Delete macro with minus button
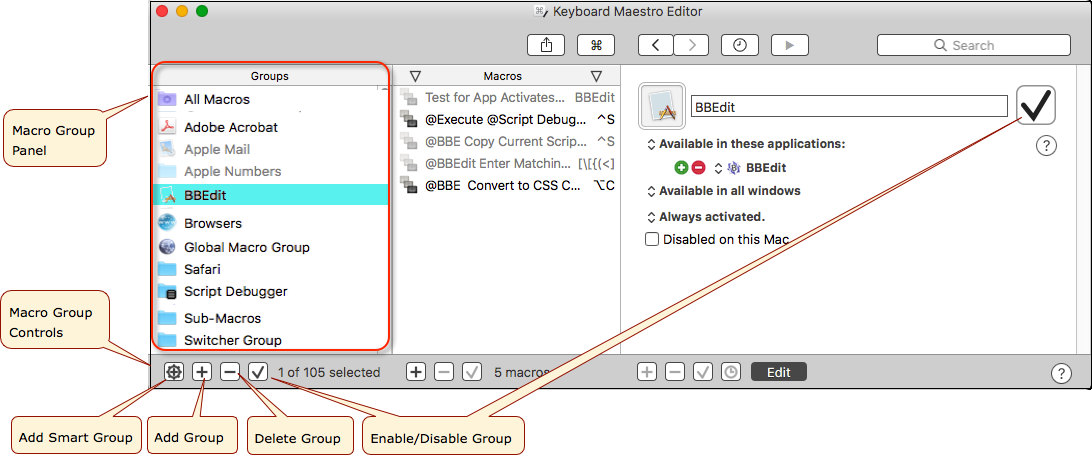The image size is (1092, 455). point(444,372)
